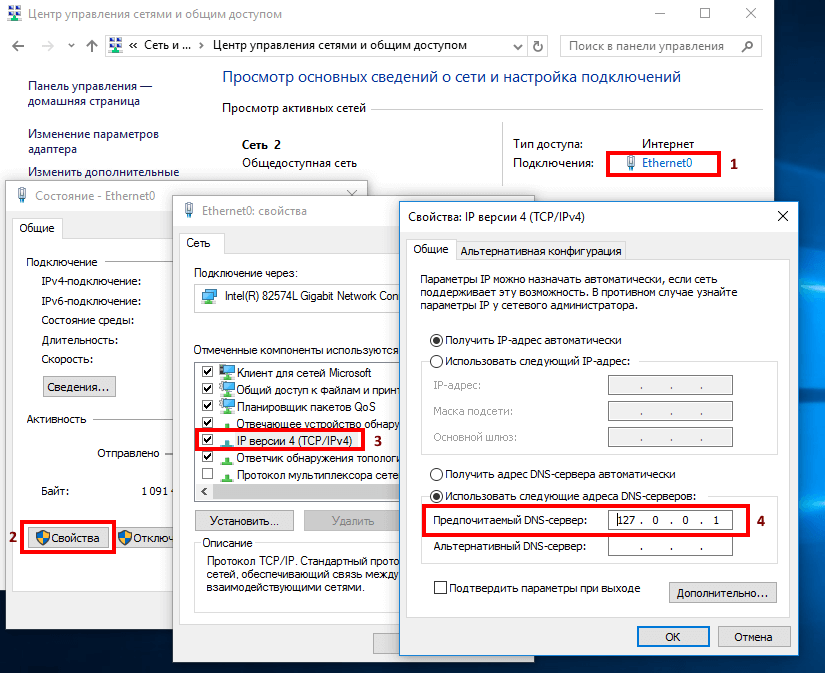Select the "Общие" tab in IPv4 properties

click(x=430, y=249)
